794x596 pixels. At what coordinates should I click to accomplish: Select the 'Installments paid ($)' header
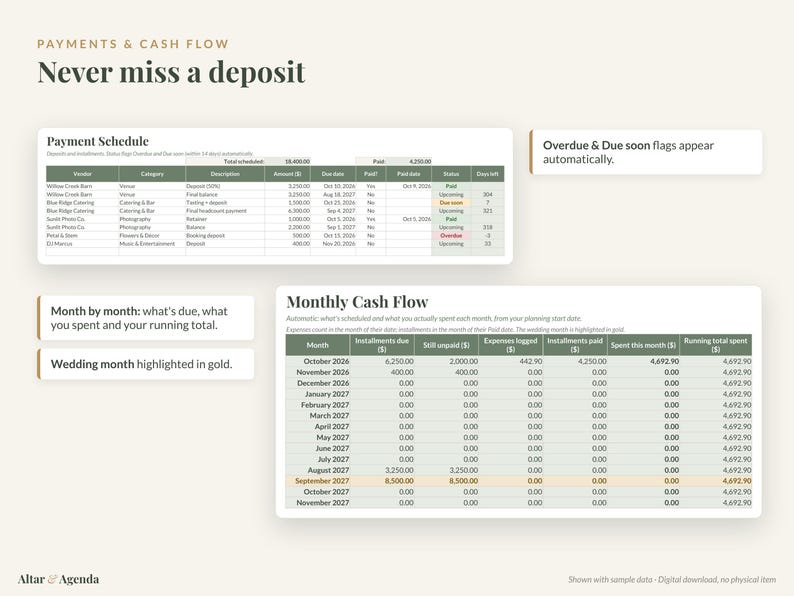575,345
